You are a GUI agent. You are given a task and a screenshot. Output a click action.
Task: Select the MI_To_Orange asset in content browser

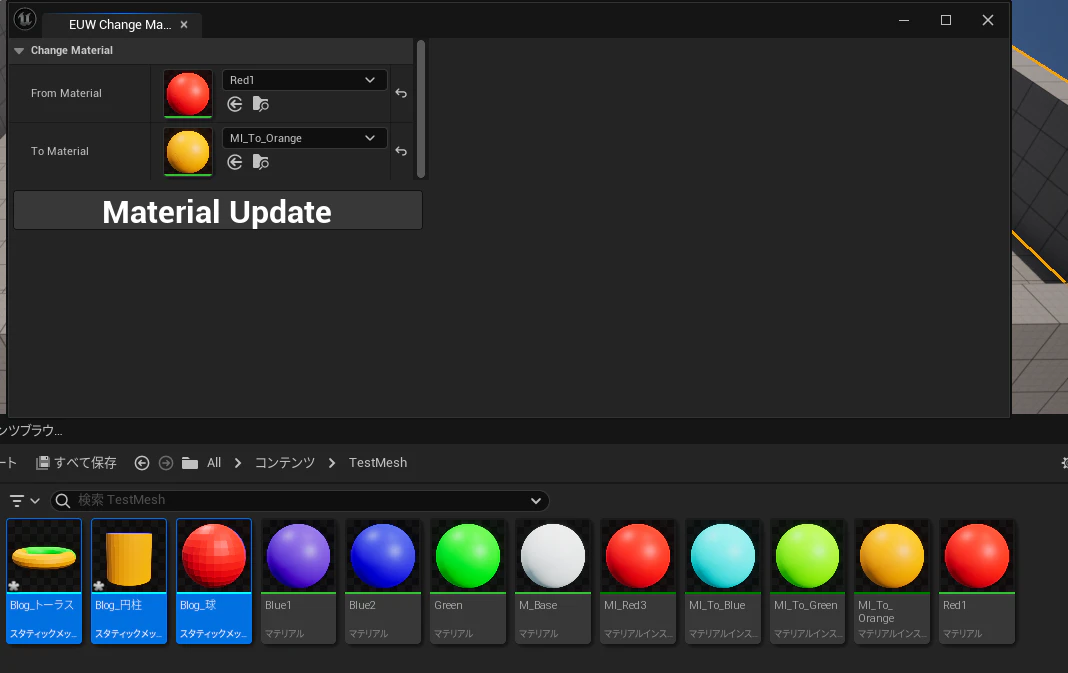[x=892, y=581]
